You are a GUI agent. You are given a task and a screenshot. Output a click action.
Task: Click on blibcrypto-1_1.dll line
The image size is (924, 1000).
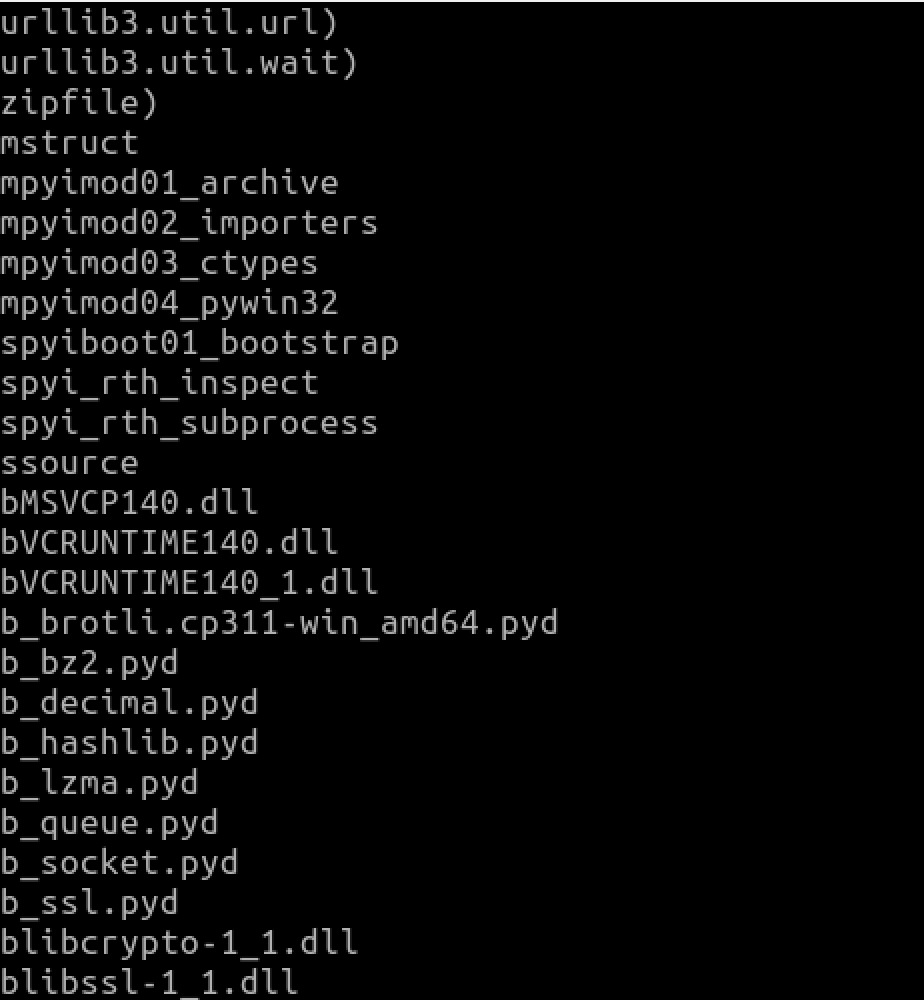pyautogui.click(x=179, y=942)
